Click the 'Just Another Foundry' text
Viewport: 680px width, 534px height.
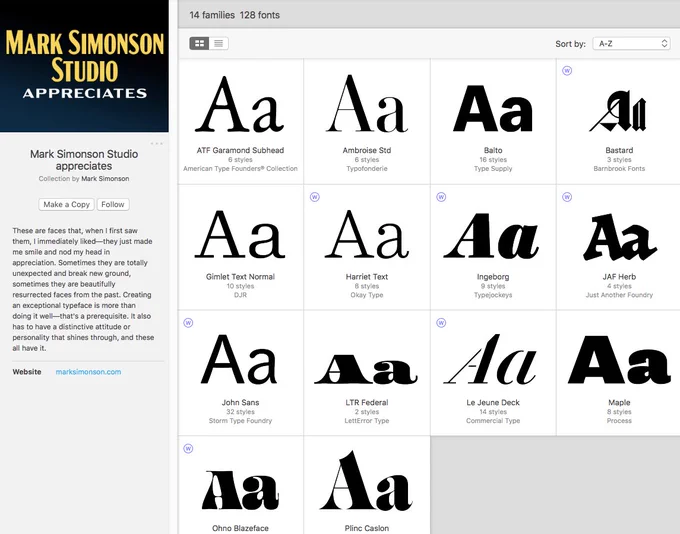click(619, 295)
